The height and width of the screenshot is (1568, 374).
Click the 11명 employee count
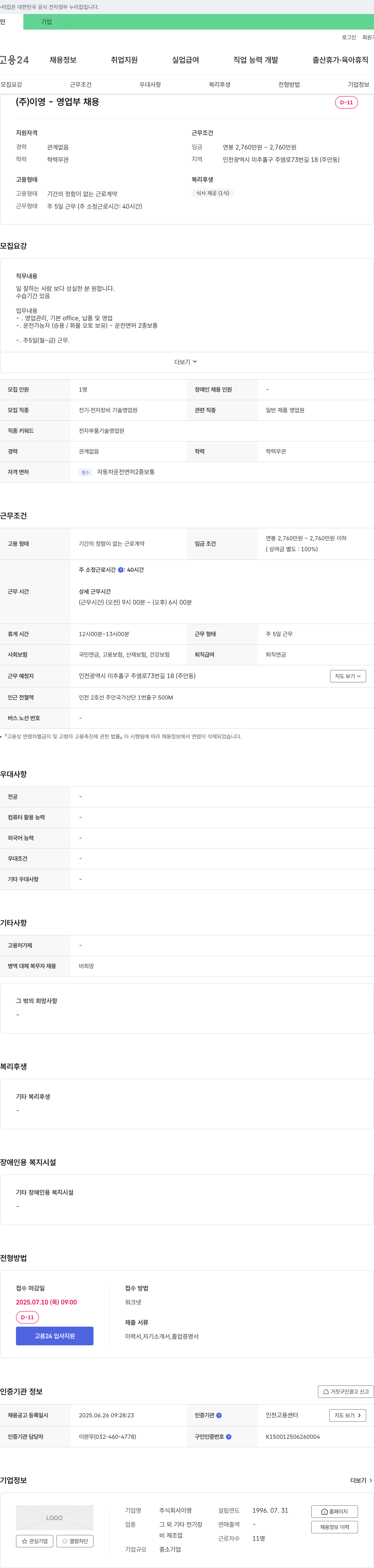[259, 1538]
